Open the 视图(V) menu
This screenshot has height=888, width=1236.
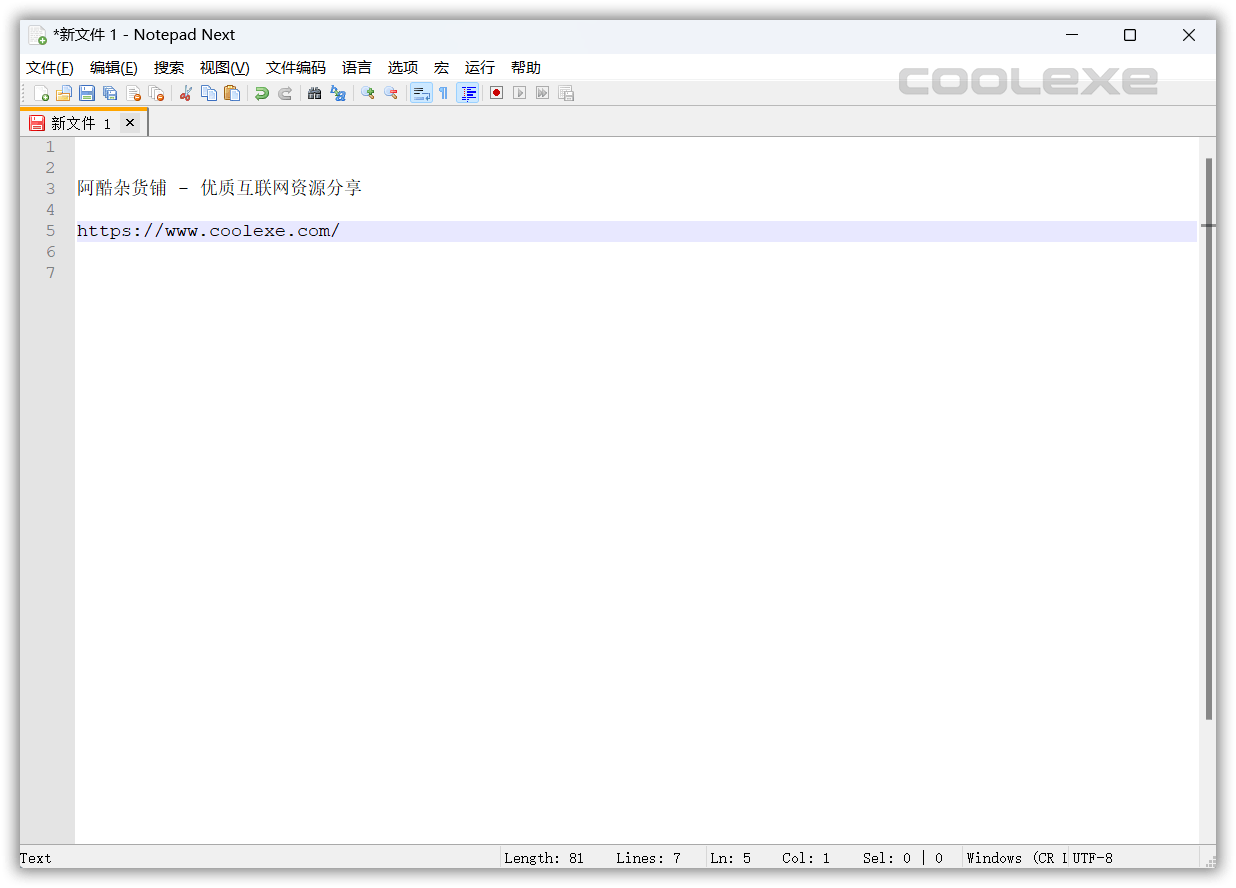(224, 67)
